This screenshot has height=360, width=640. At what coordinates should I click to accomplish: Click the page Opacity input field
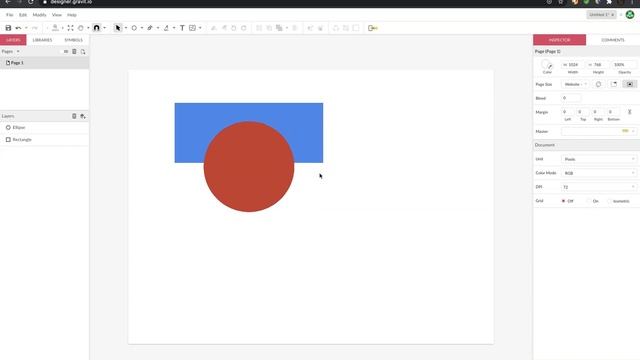624,64
